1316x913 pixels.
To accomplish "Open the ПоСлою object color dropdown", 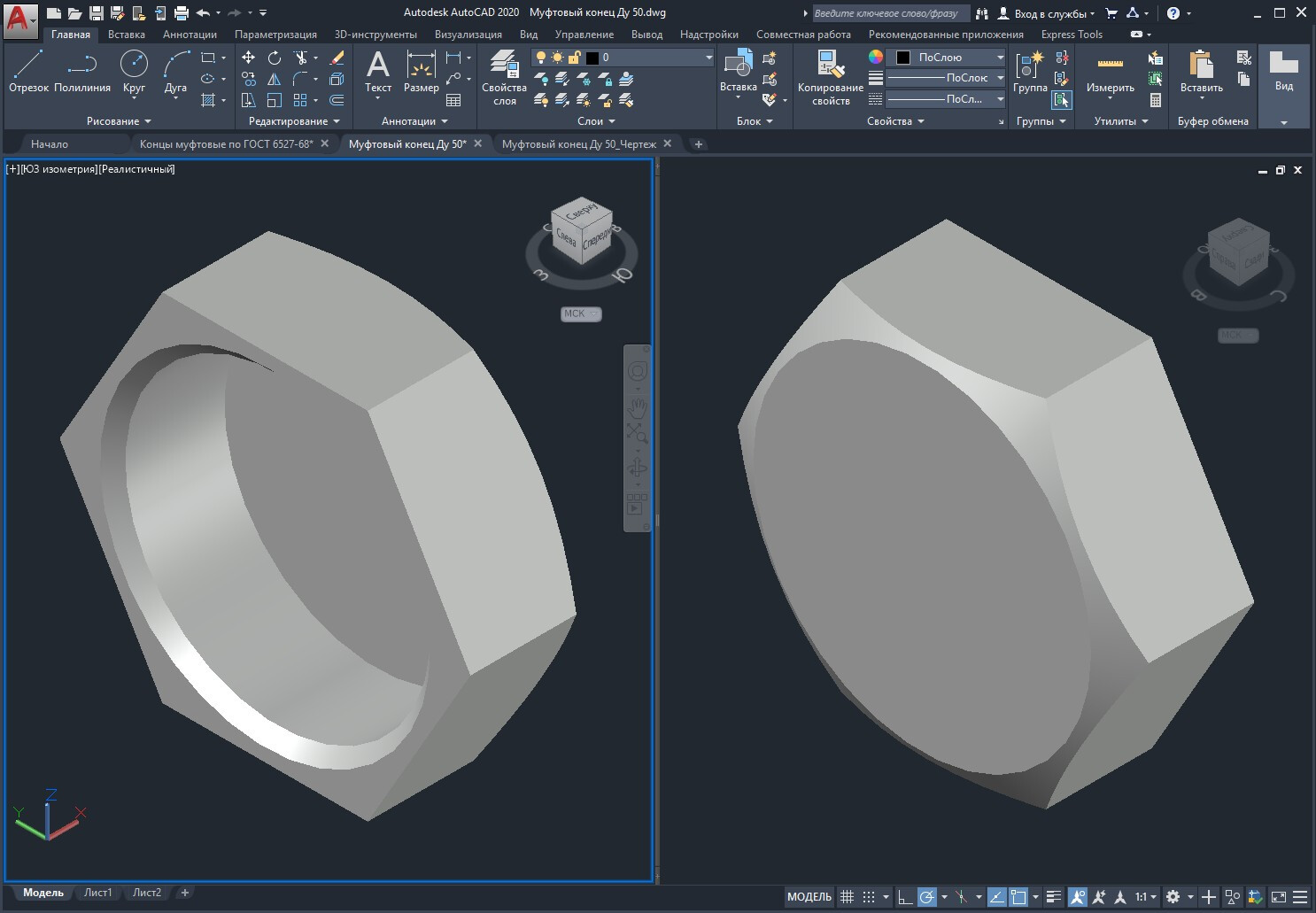I will click(947, 58).
